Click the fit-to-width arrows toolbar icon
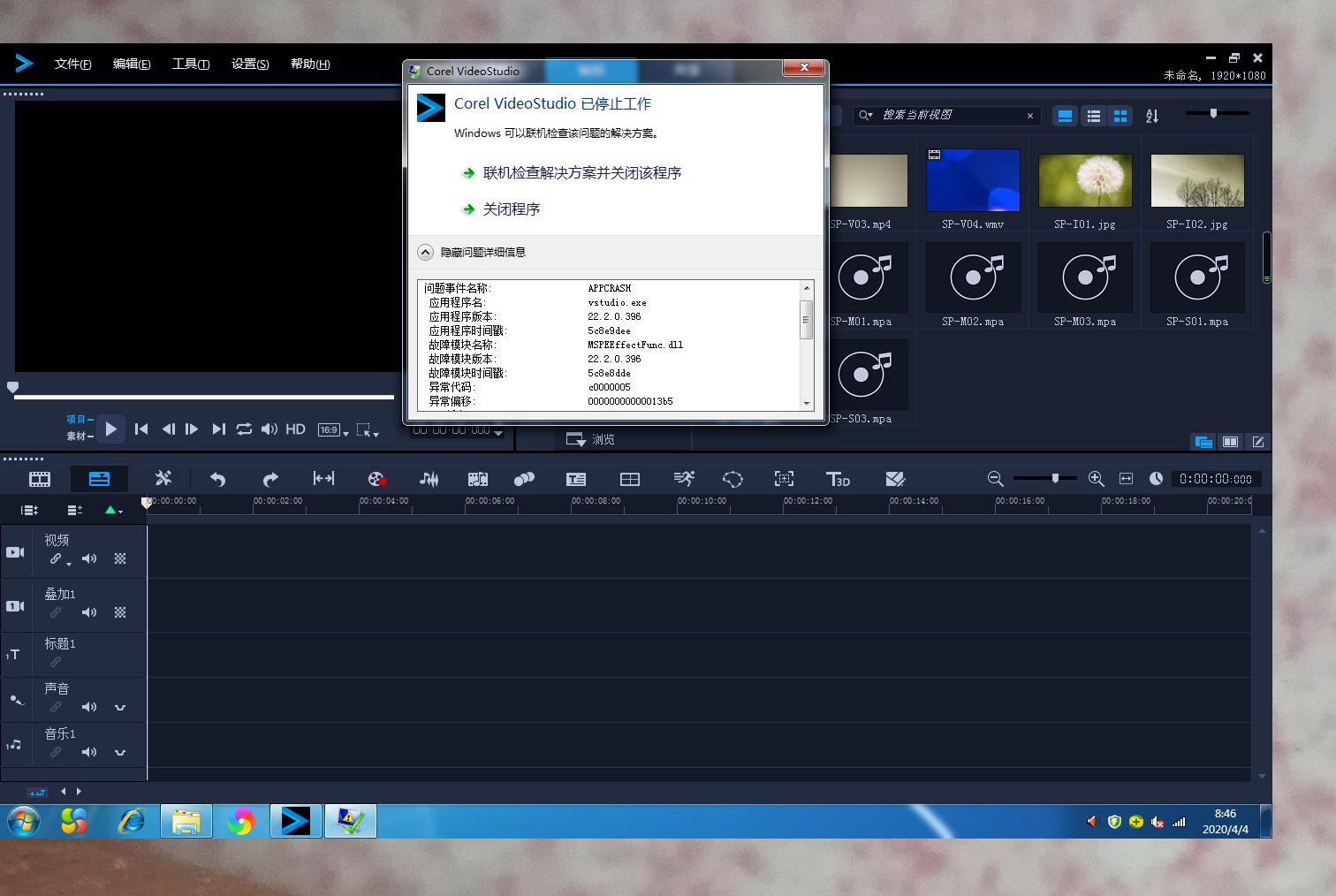1336x896 pixels. [323, 478]
